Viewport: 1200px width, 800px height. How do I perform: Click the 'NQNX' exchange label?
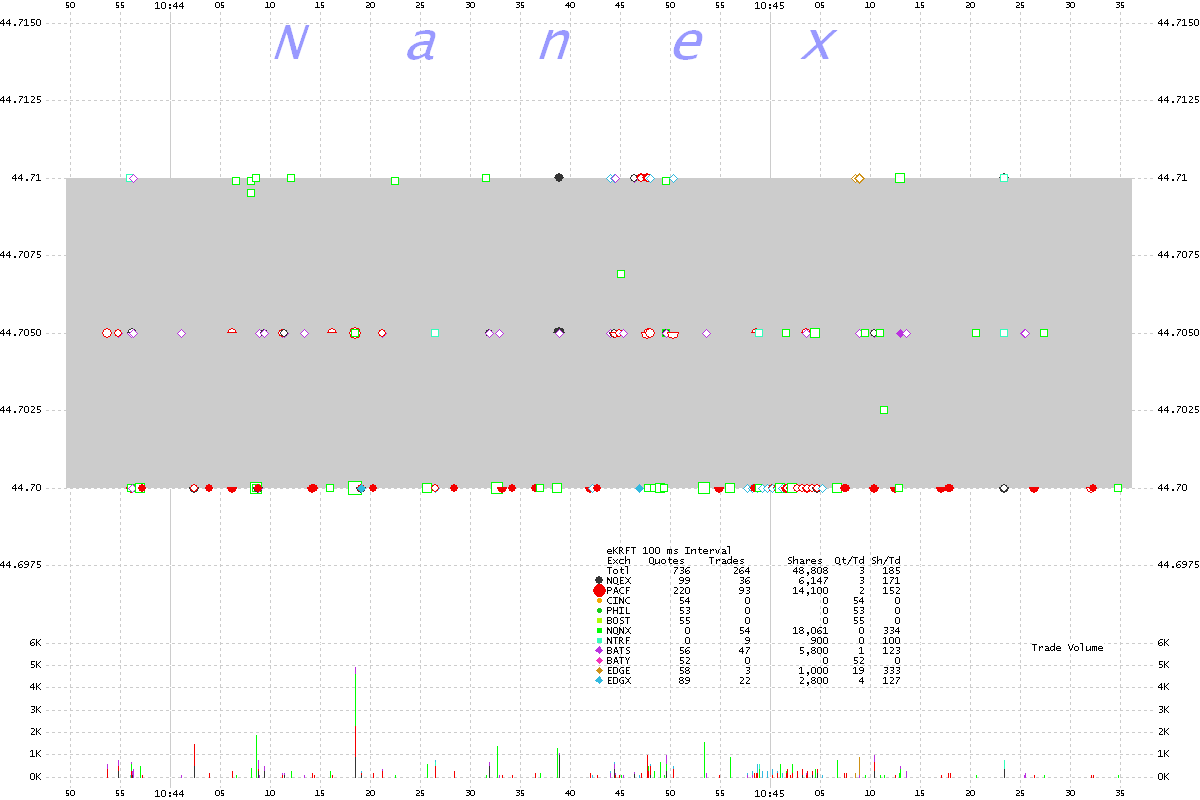pyautogui.click(x=619, y=630)
